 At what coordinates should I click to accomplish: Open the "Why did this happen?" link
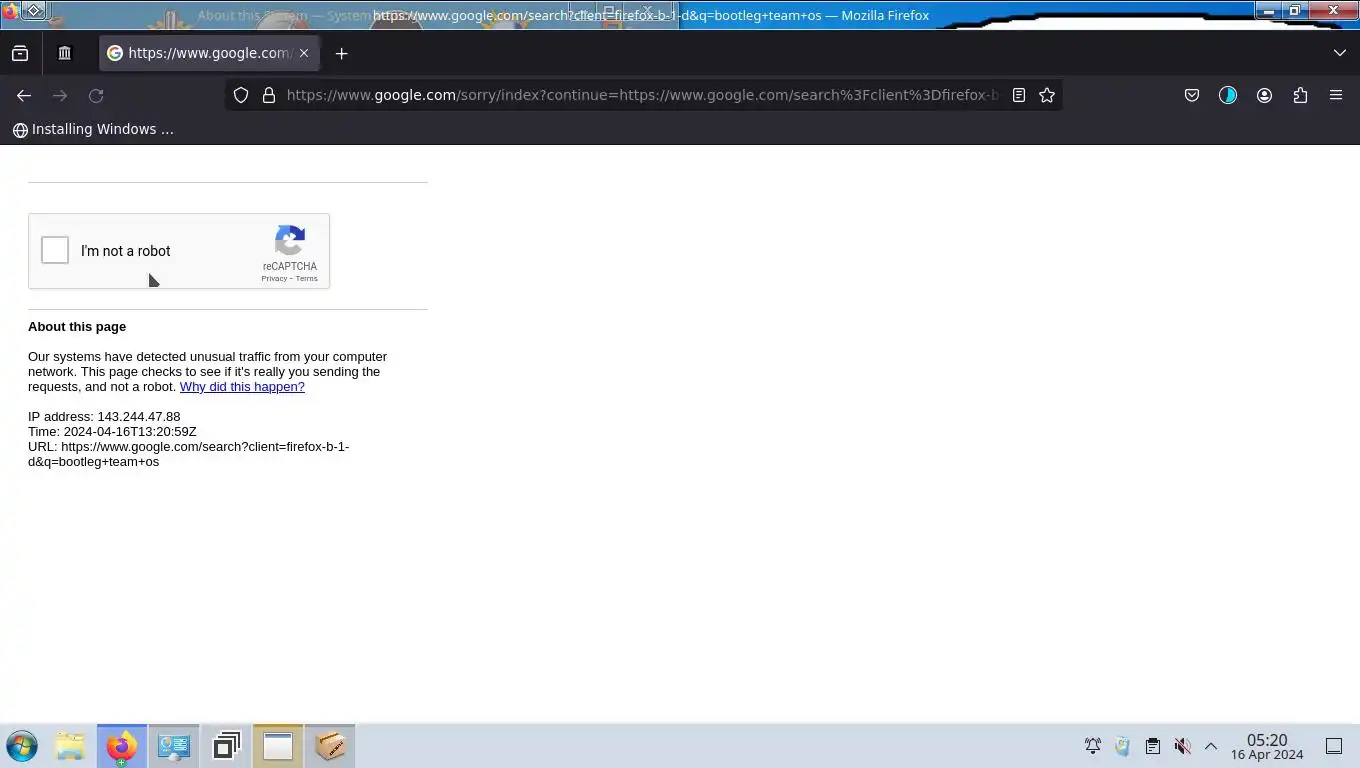(x=242, y=387)
